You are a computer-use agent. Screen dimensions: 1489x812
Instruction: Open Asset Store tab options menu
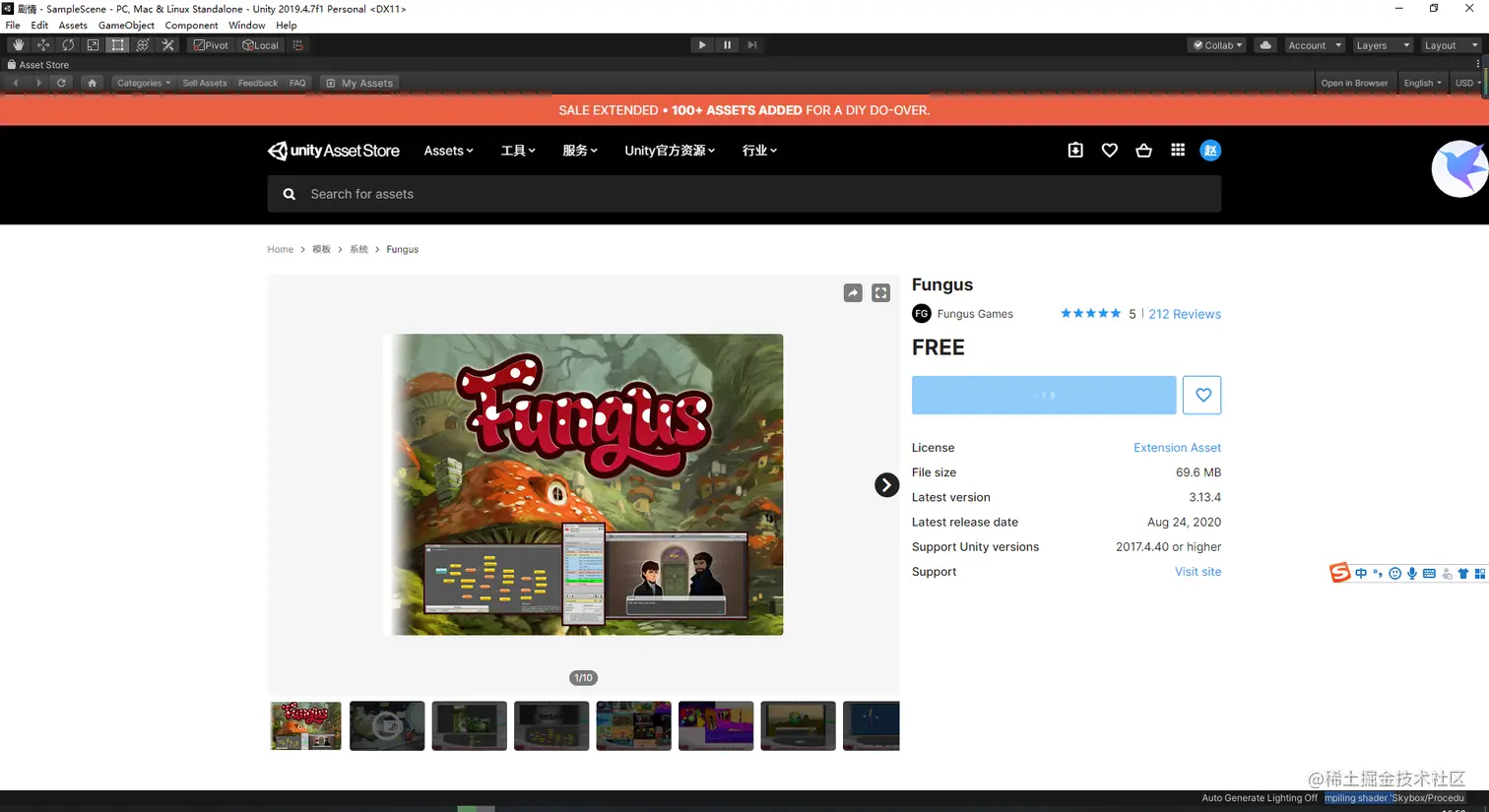[1477, 64]
